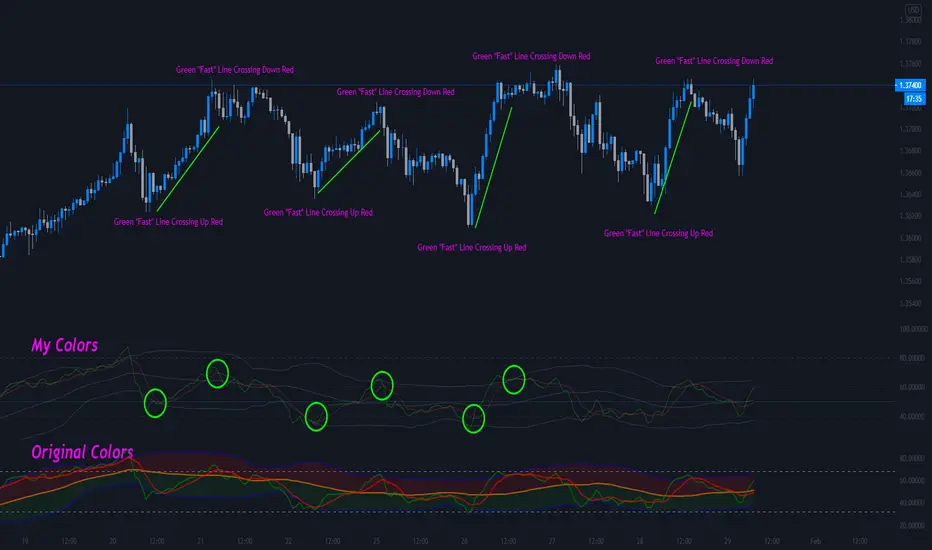The width and height of the screenshot is (932, 550).
Task: Click the 1.36600 price axis value
Action: point(910,173)
